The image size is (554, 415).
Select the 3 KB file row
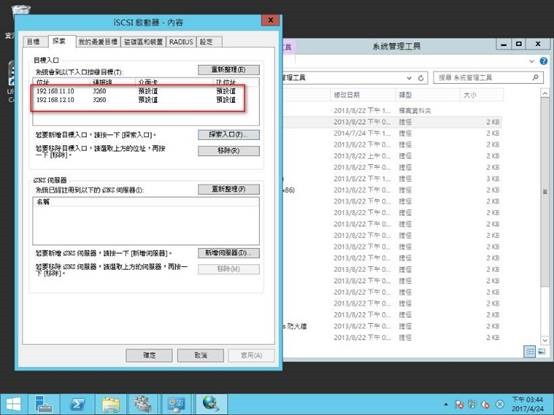(392, 179)
